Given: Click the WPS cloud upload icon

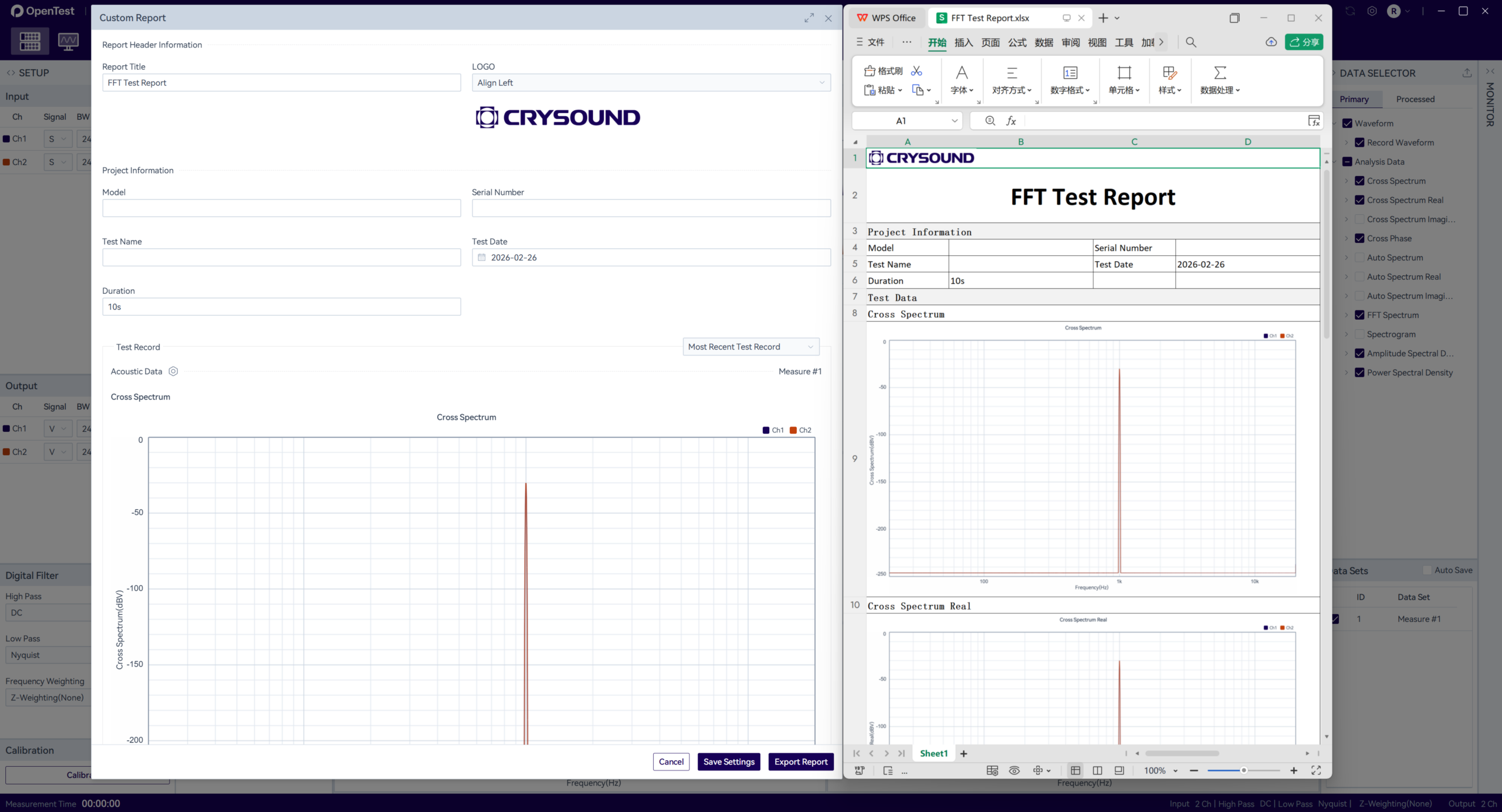Looking at the screenshot, I should (x=1271, y=42).
